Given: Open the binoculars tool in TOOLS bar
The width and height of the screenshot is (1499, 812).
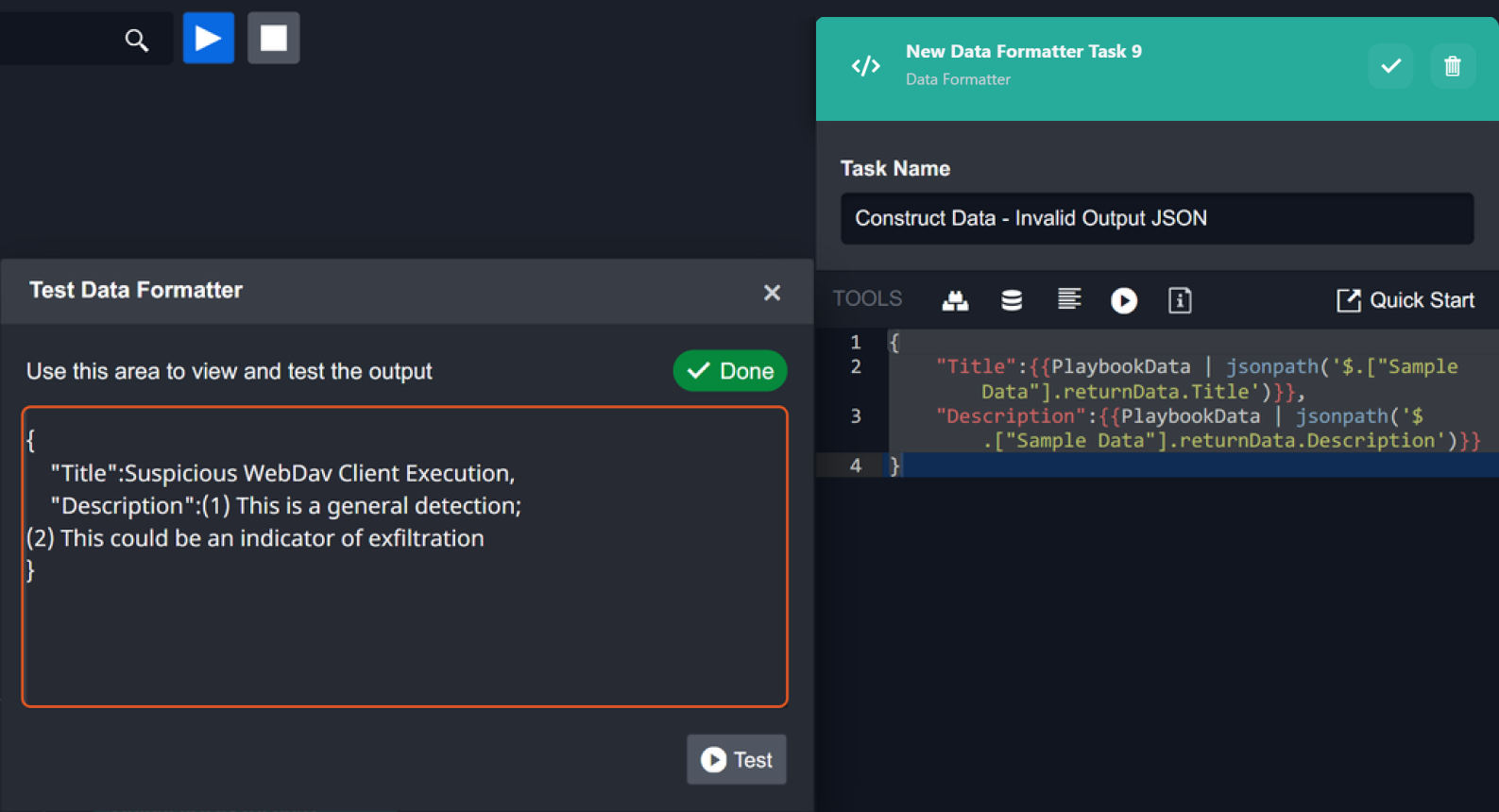Looking at the screenshot, I should pos(955,300).
